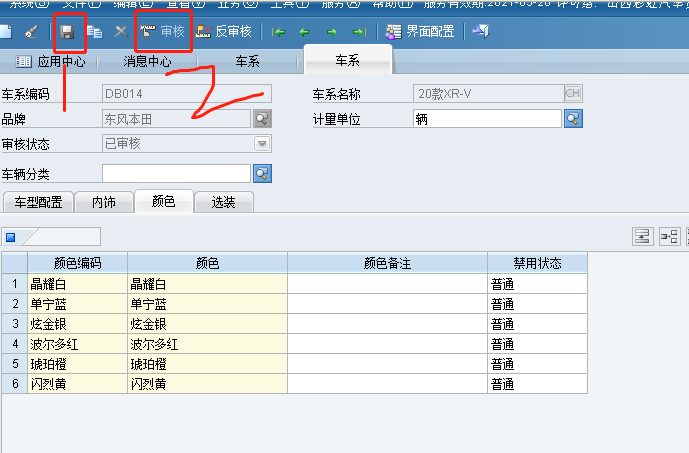Switch to the 车型配置 tab

(x=38, y=203)
